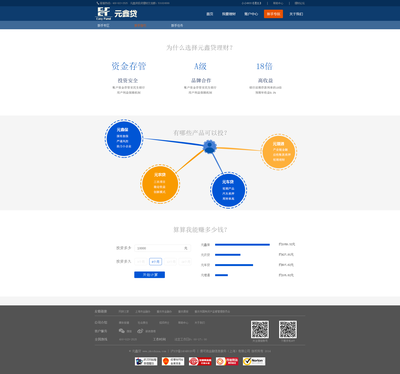Click the light orange product circle on the right
The width and height of the screenshot is (400, 374).
click(x=279, y=152)
